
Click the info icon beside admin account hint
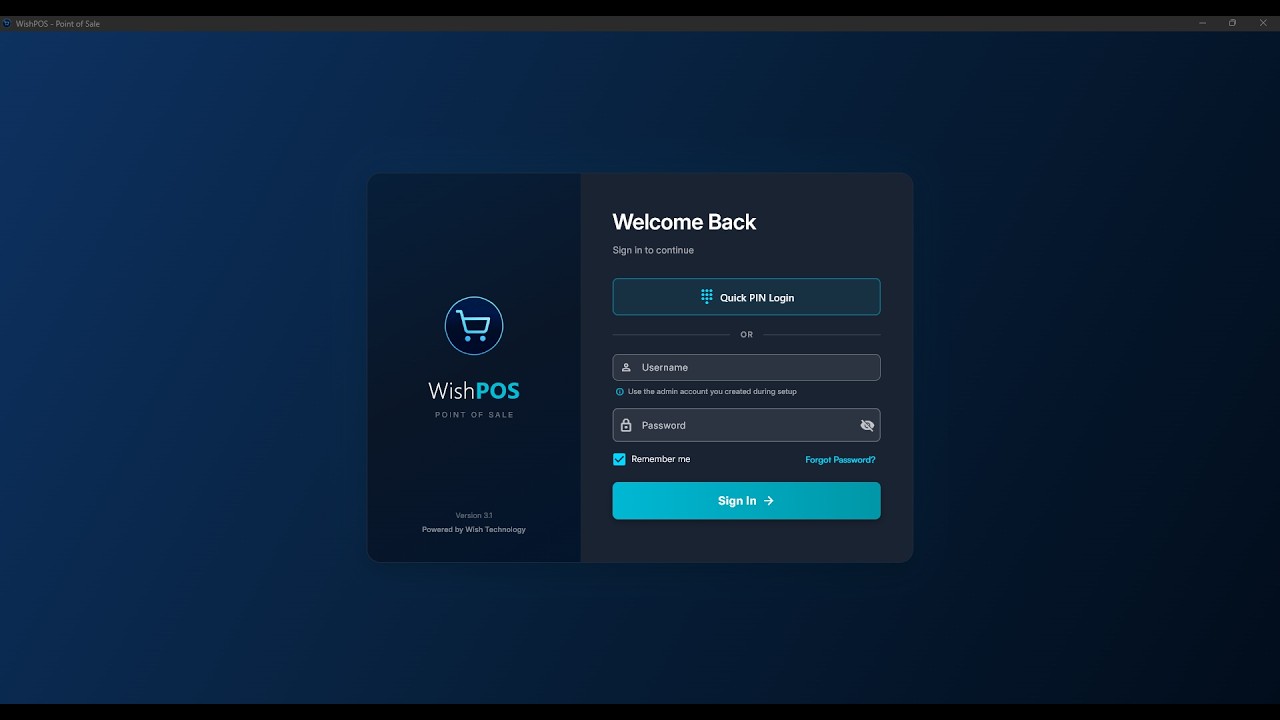pos(620,392)
